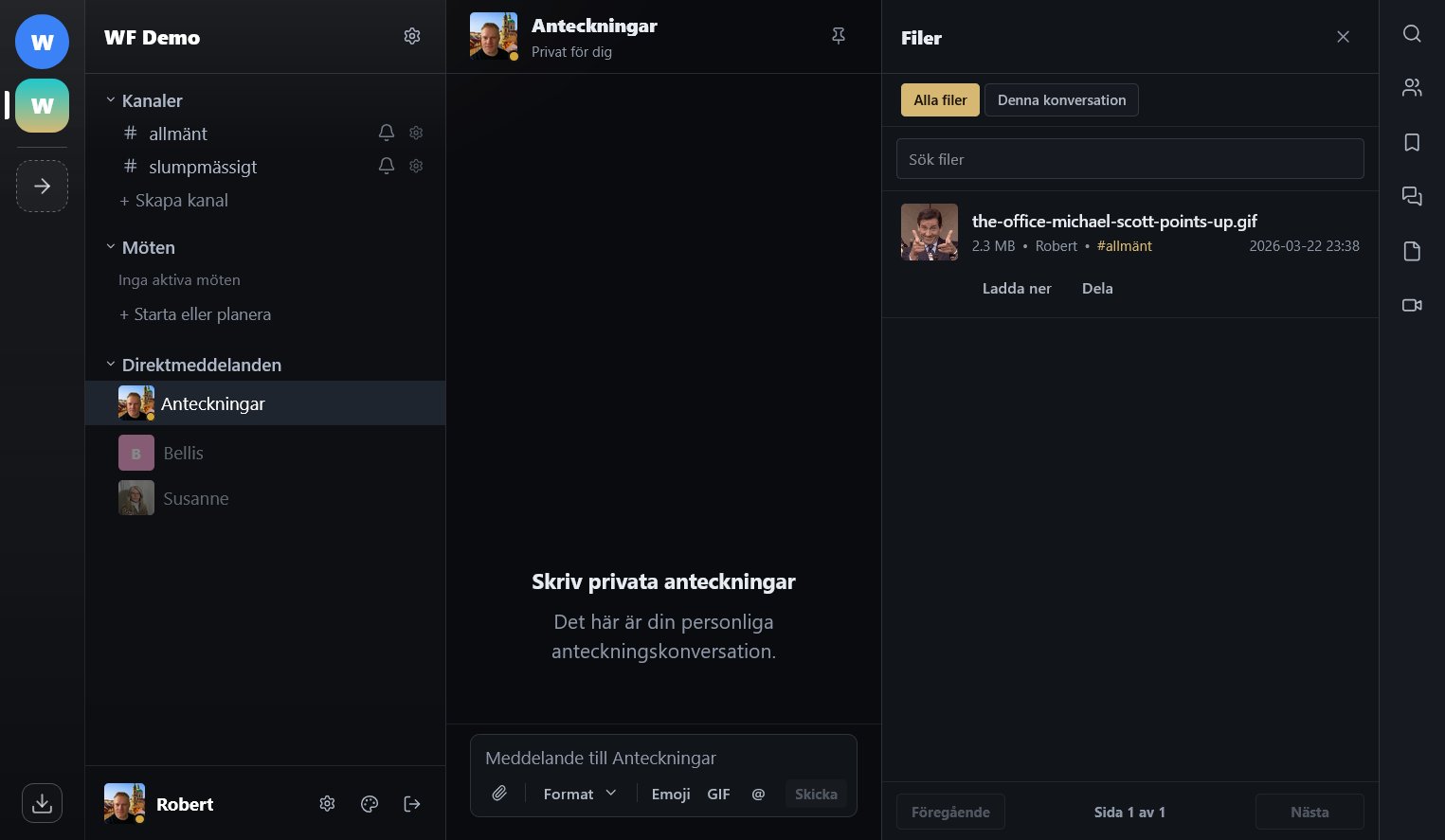This screenshot has height=840, width=1445.
Task: Open the theme palette picker
Action: click(370, 803)
